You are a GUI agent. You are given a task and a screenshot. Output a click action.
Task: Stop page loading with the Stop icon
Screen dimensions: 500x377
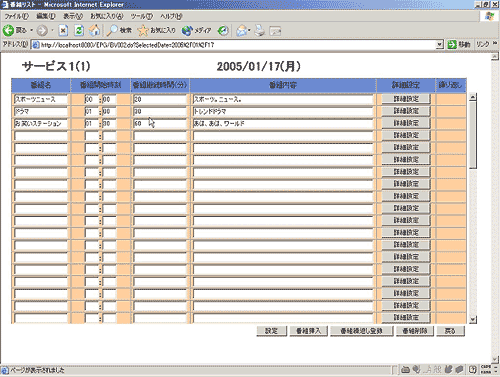(x=63, y=31)
